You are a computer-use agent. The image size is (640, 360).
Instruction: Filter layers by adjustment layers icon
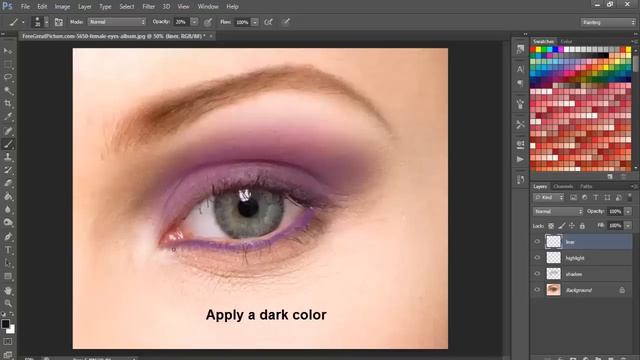[x=584, y=198]
